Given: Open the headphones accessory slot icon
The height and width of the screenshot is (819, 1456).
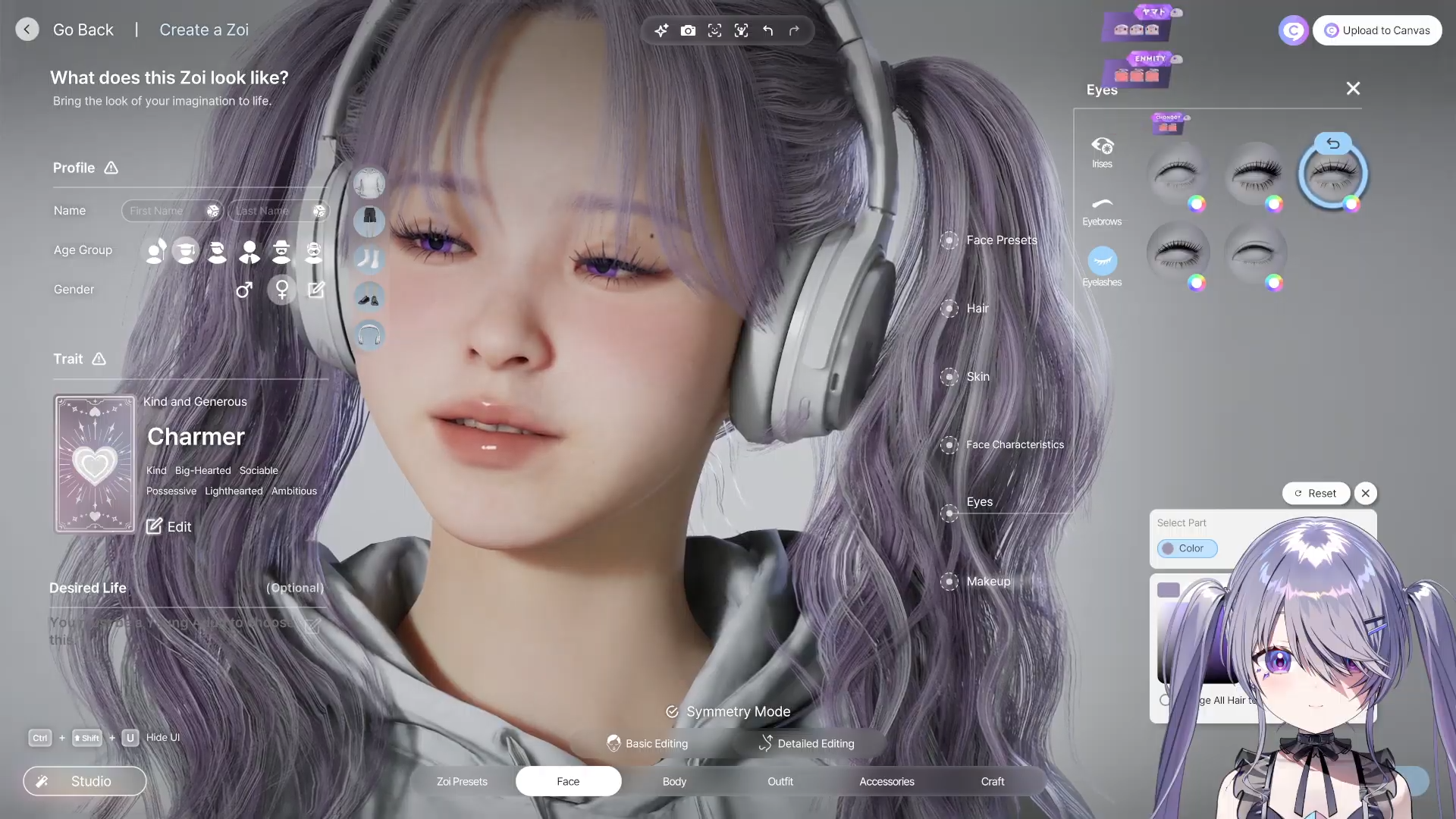Looking at the screenshot, I should pyautogui.click(x=369, y=334).
